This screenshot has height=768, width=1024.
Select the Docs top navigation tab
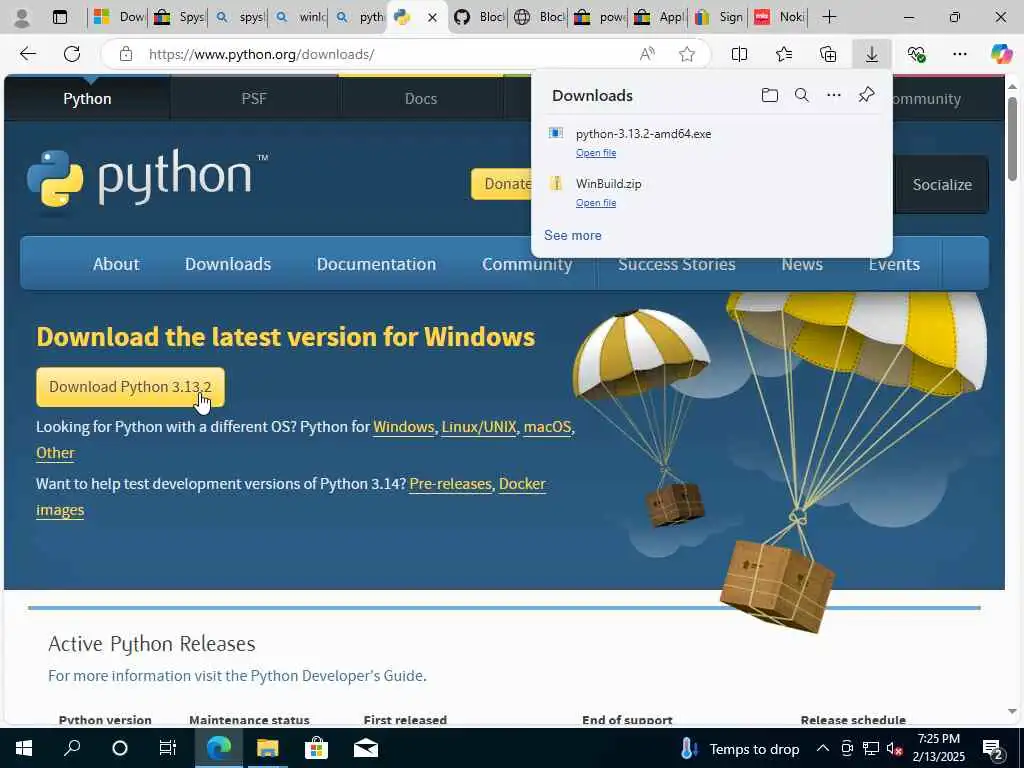click(x=421, y=99)
